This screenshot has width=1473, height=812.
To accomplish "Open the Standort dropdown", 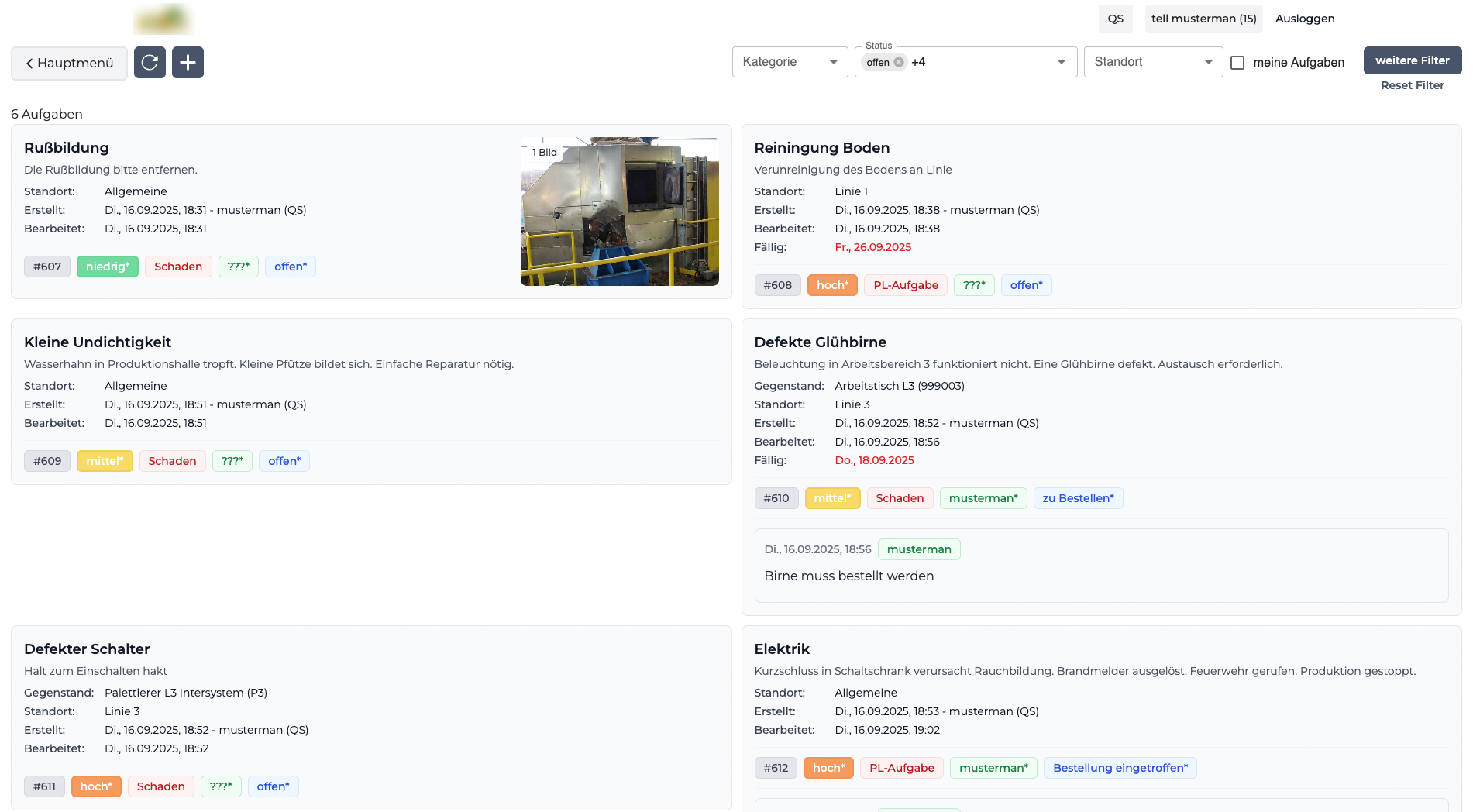I will point(1152,62).
